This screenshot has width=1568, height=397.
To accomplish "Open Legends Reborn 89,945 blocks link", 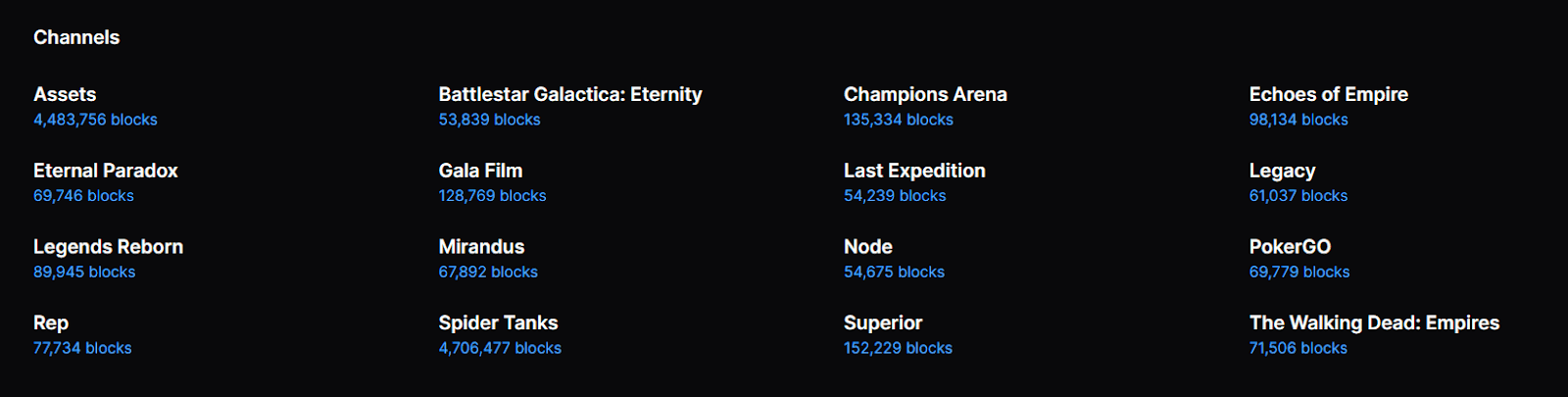I will pyautogui.click(x=84, y=273).
